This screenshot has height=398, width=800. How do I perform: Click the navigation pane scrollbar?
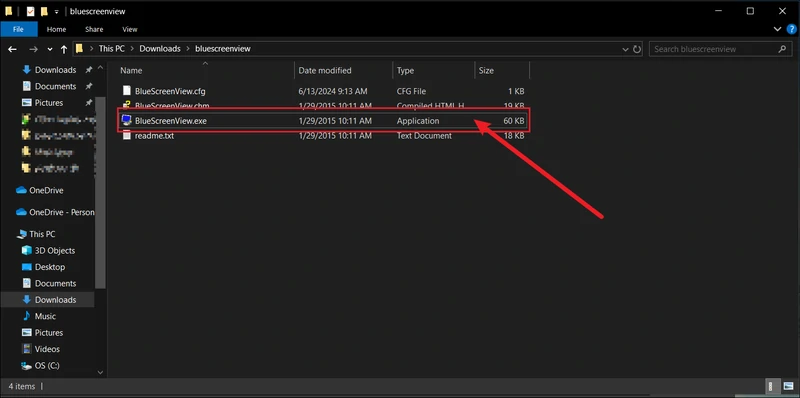tap(101, 193)
